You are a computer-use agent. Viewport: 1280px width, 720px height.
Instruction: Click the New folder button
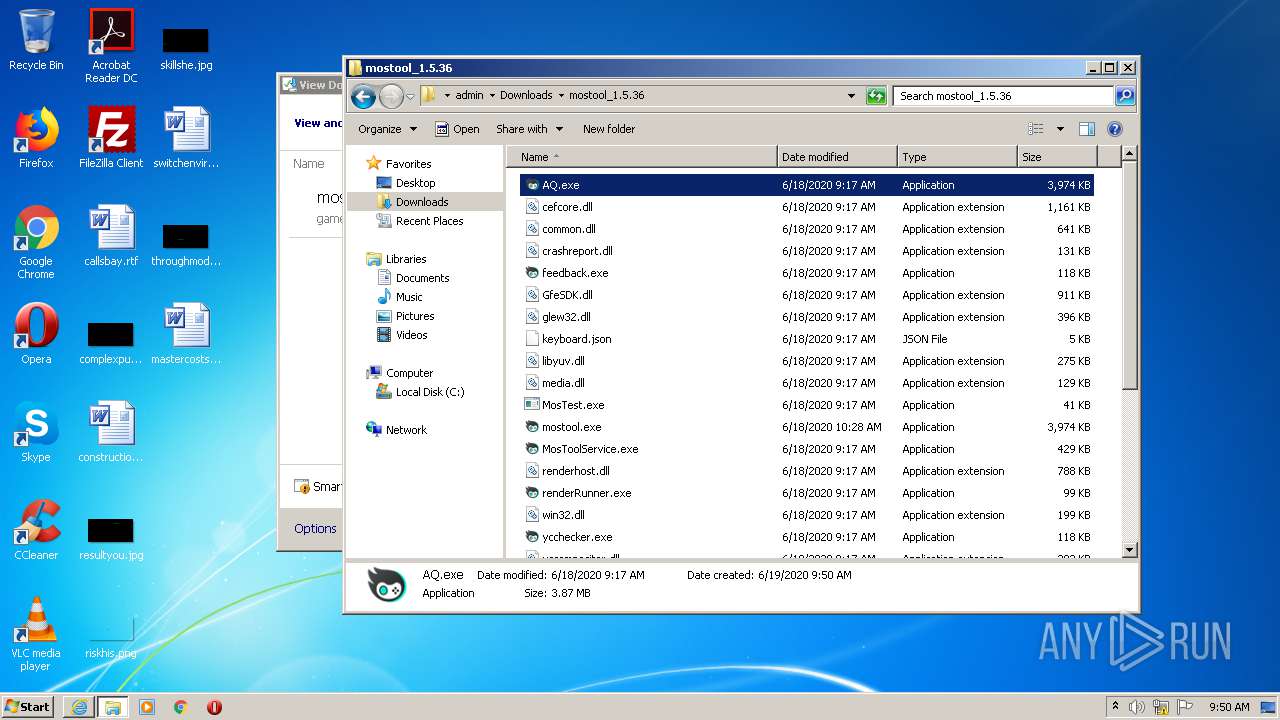pos(608,129)
